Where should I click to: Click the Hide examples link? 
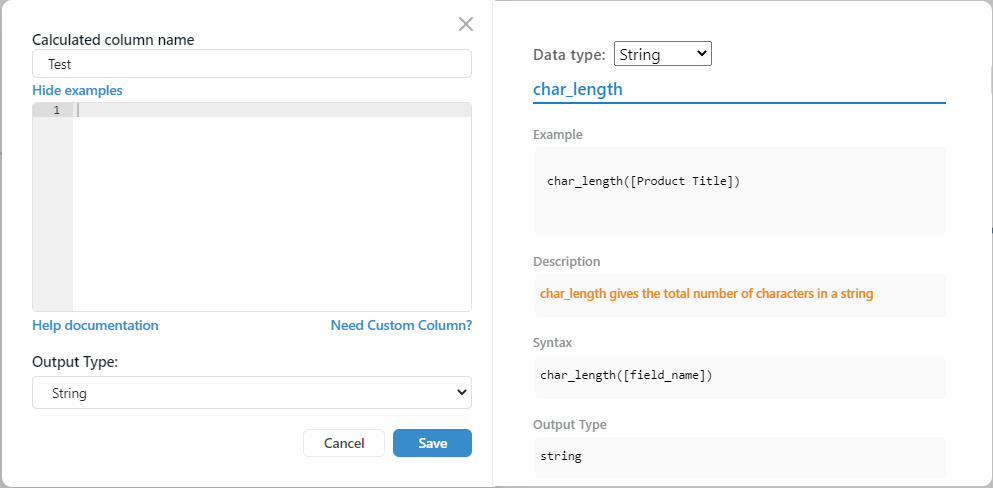click(x=77, y=90)
